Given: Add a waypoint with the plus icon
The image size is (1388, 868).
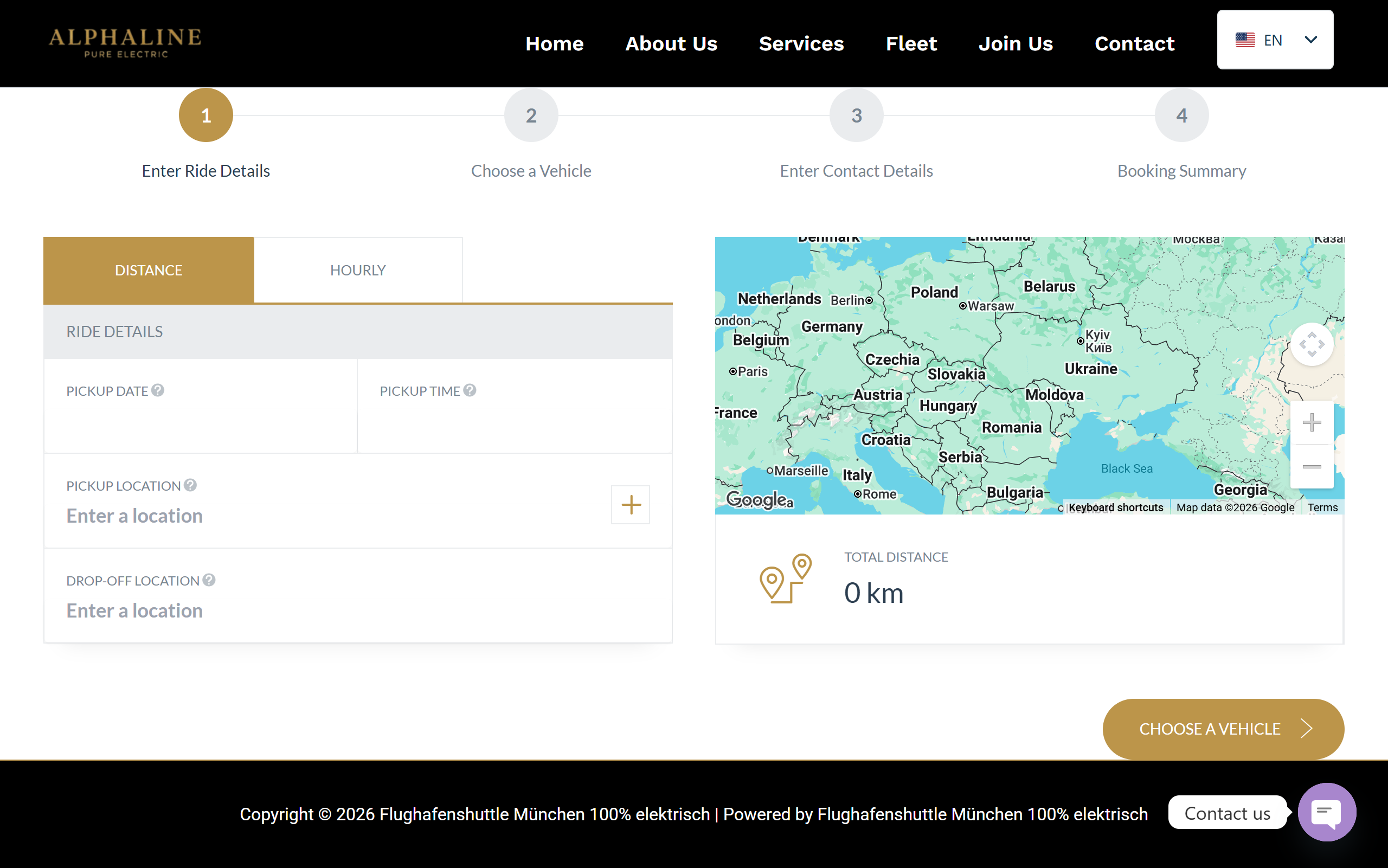Looking at the screenshot, I should 630,505.
